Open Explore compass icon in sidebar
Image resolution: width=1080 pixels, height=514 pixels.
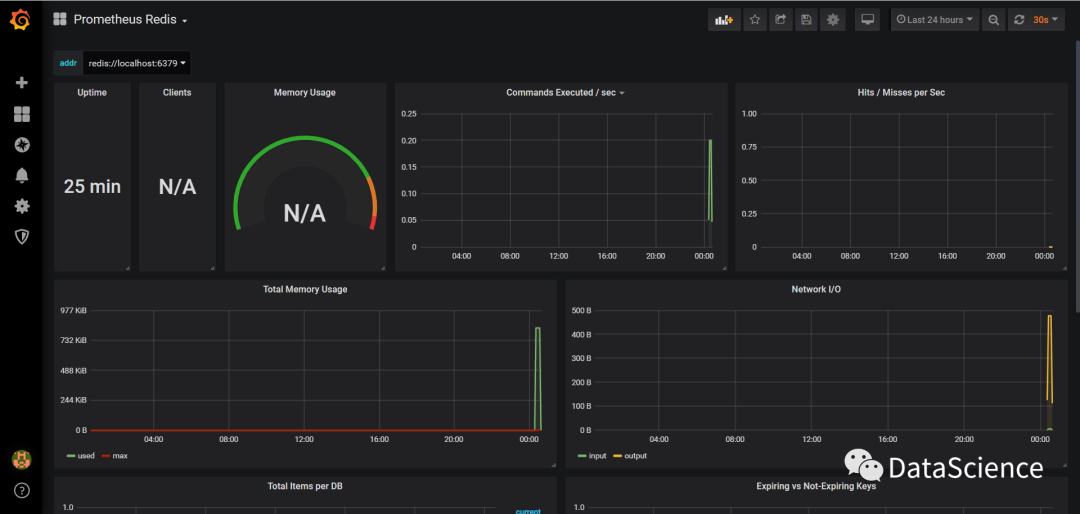point(21,145)
